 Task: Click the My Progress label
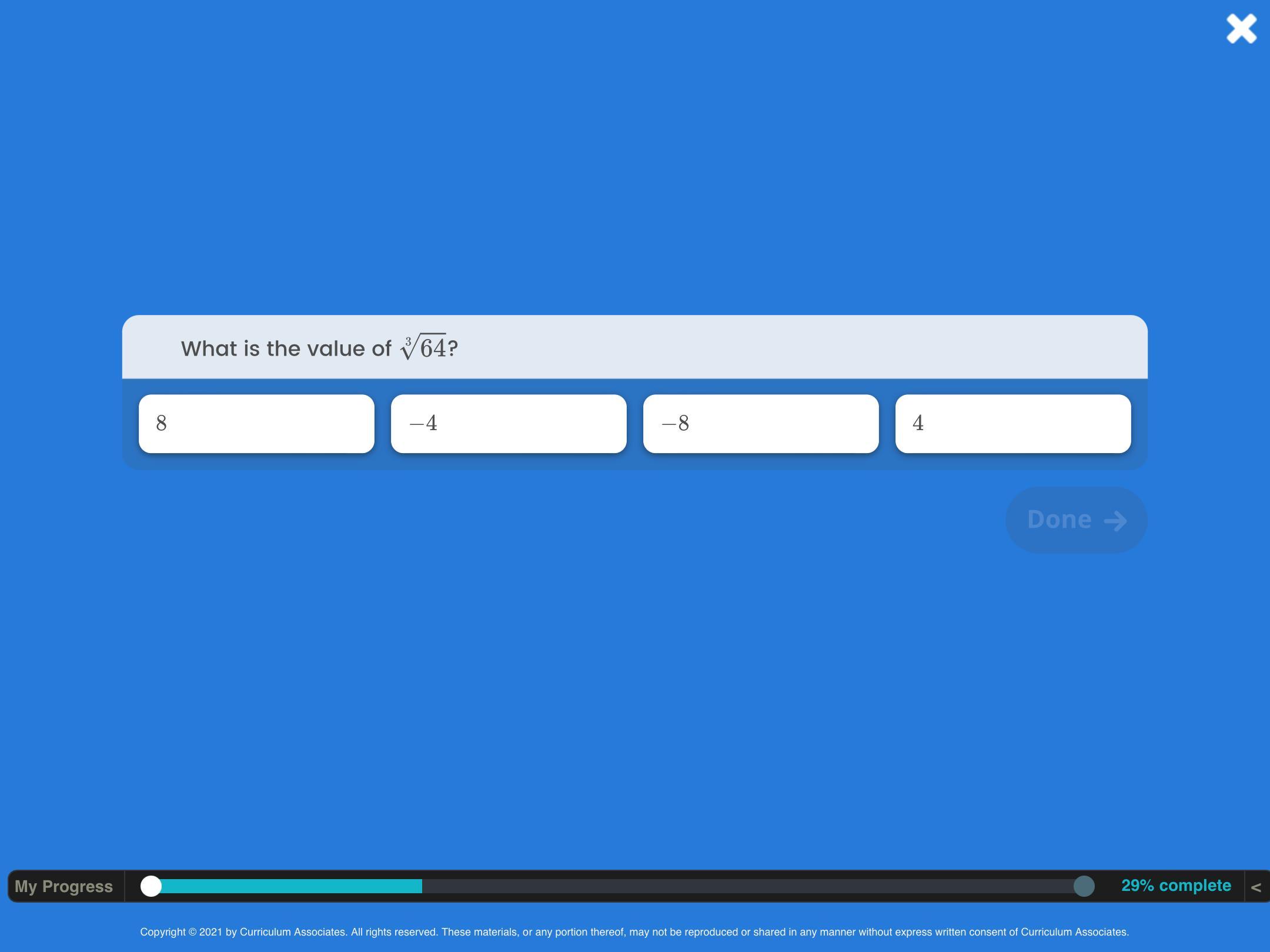pos(63,886)
